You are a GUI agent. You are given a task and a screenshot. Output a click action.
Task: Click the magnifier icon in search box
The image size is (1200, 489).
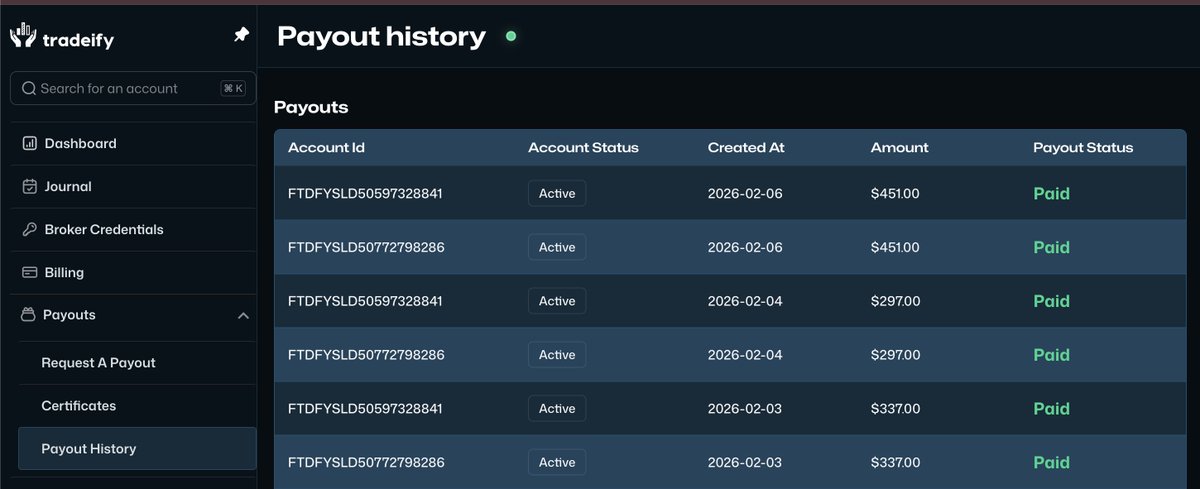pos(29,88)
